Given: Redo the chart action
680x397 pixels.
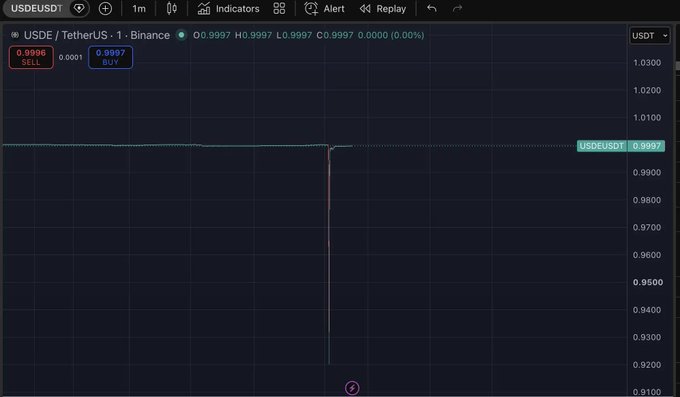Looking at the screenshot, I should 457,8.
